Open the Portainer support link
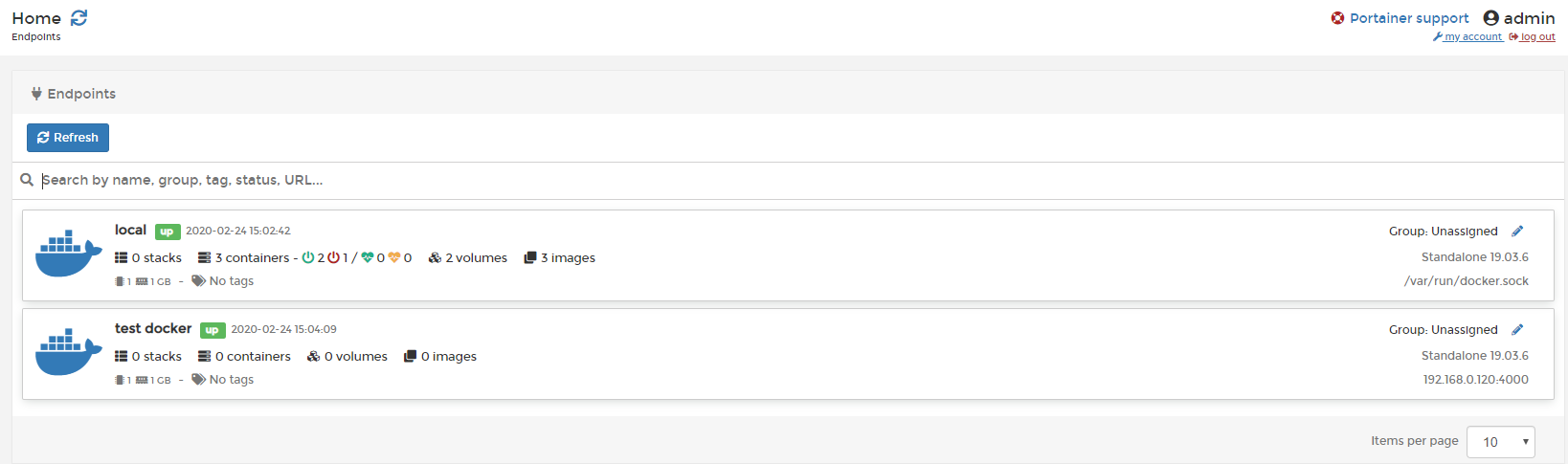The height and width of the screenshot is (464, 1568). (1409, 18)
